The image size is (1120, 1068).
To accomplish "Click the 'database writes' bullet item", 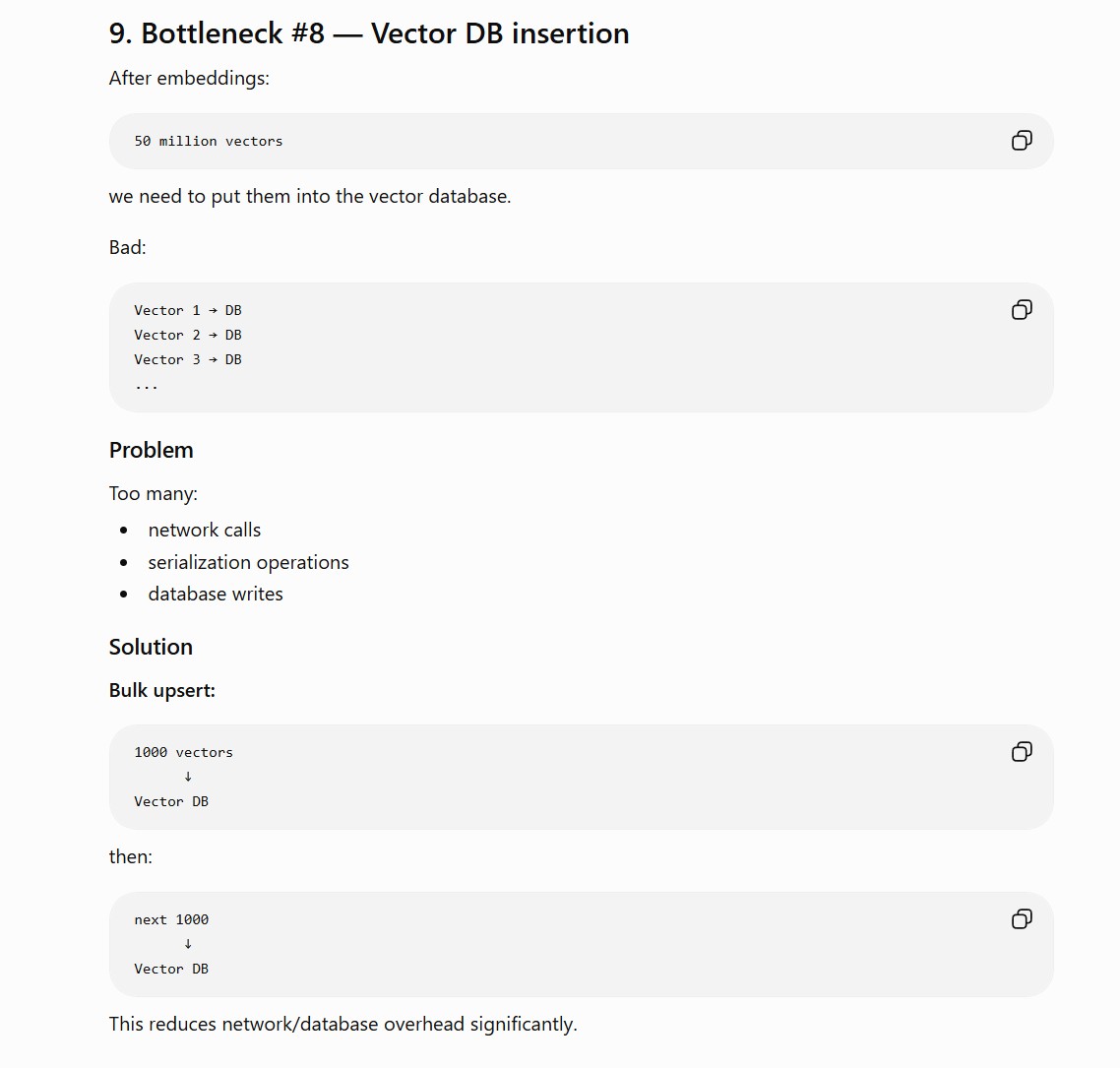I will pyautogui.click(x=216, y=594).
